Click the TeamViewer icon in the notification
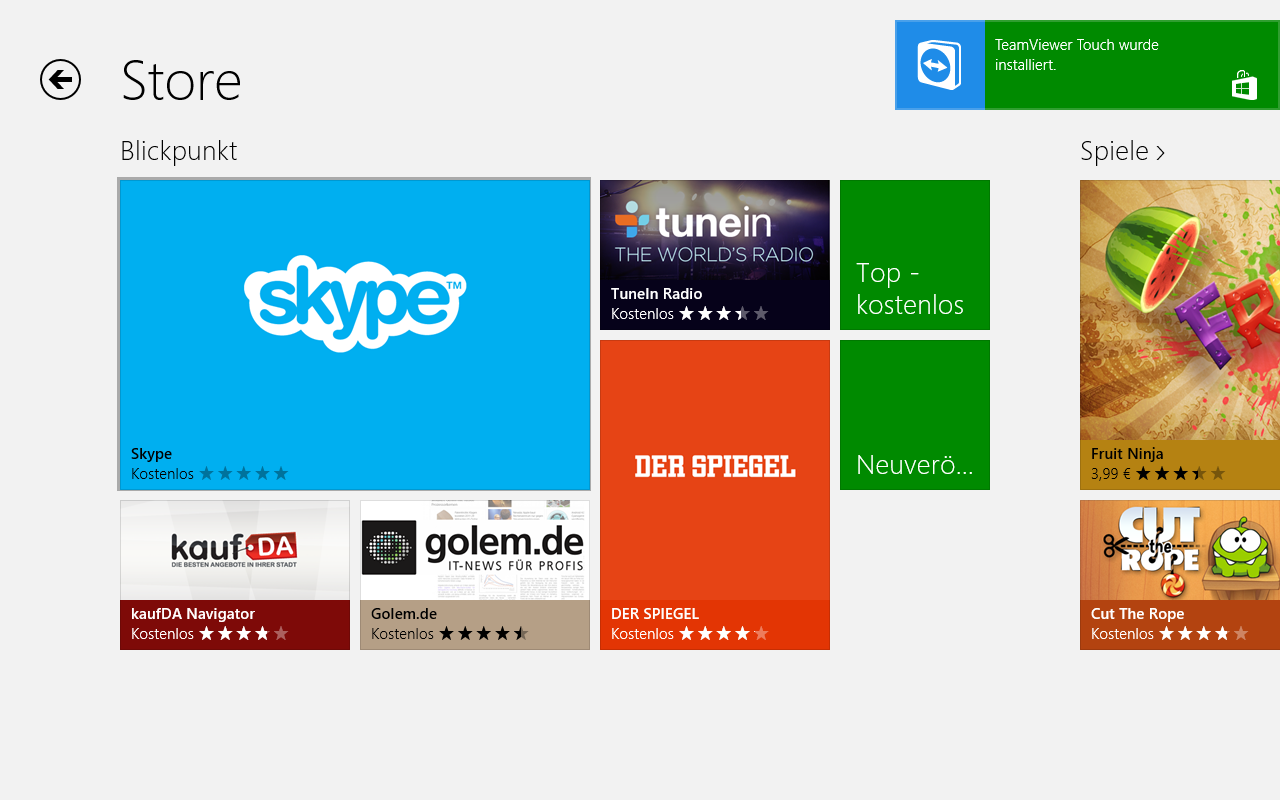1280x800 pixels. [940, 65]
